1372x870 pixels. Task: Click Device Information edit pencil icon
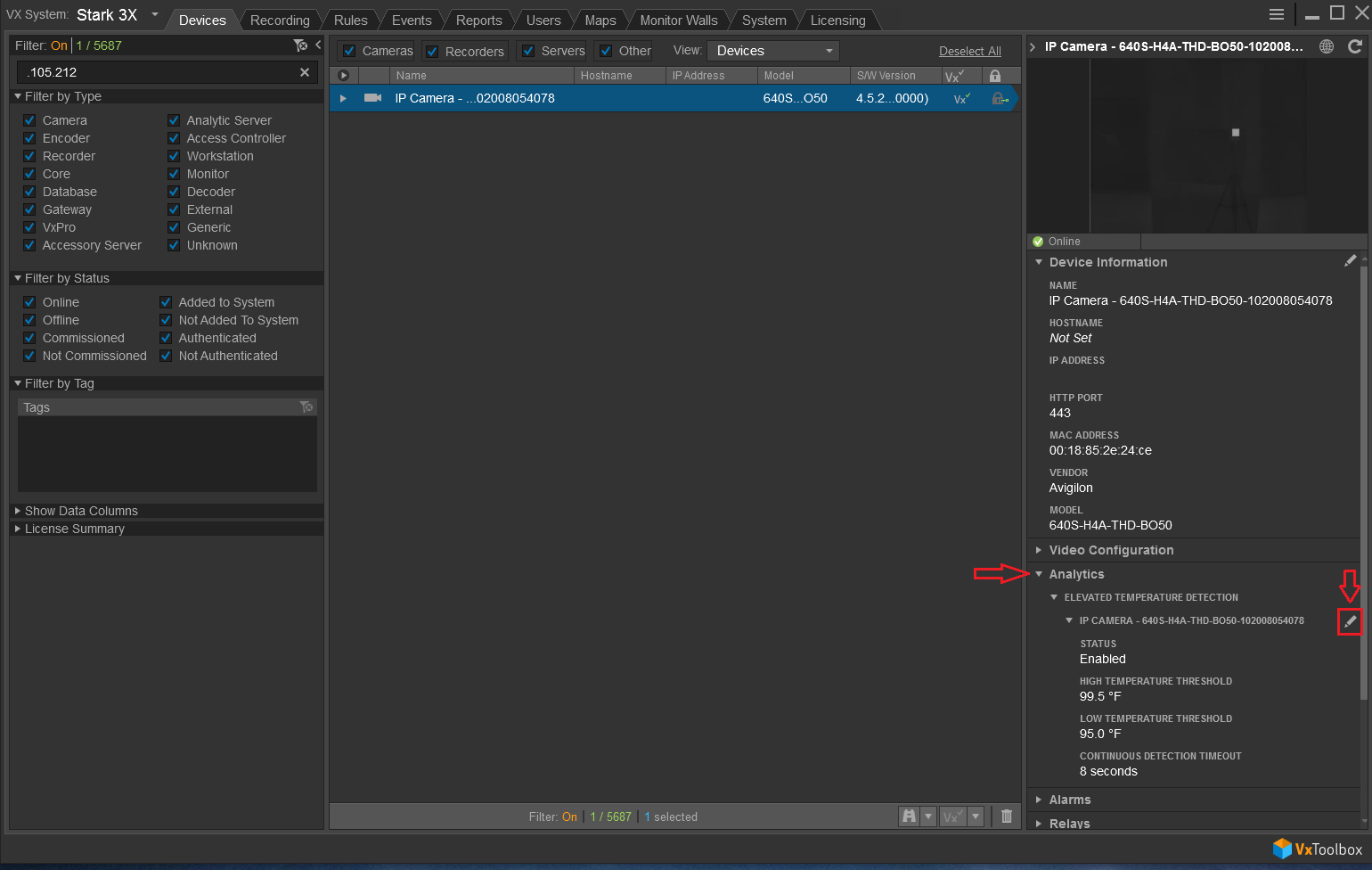pyautogui.click(x=1350, y=261)
